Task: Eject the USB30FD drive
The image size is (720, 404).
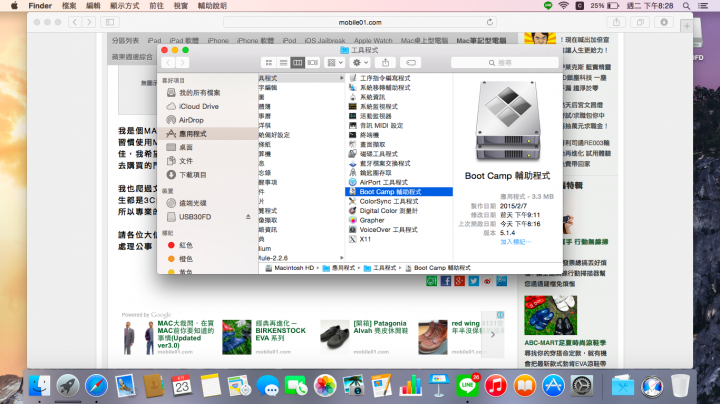Action: [x=248, y=217]
